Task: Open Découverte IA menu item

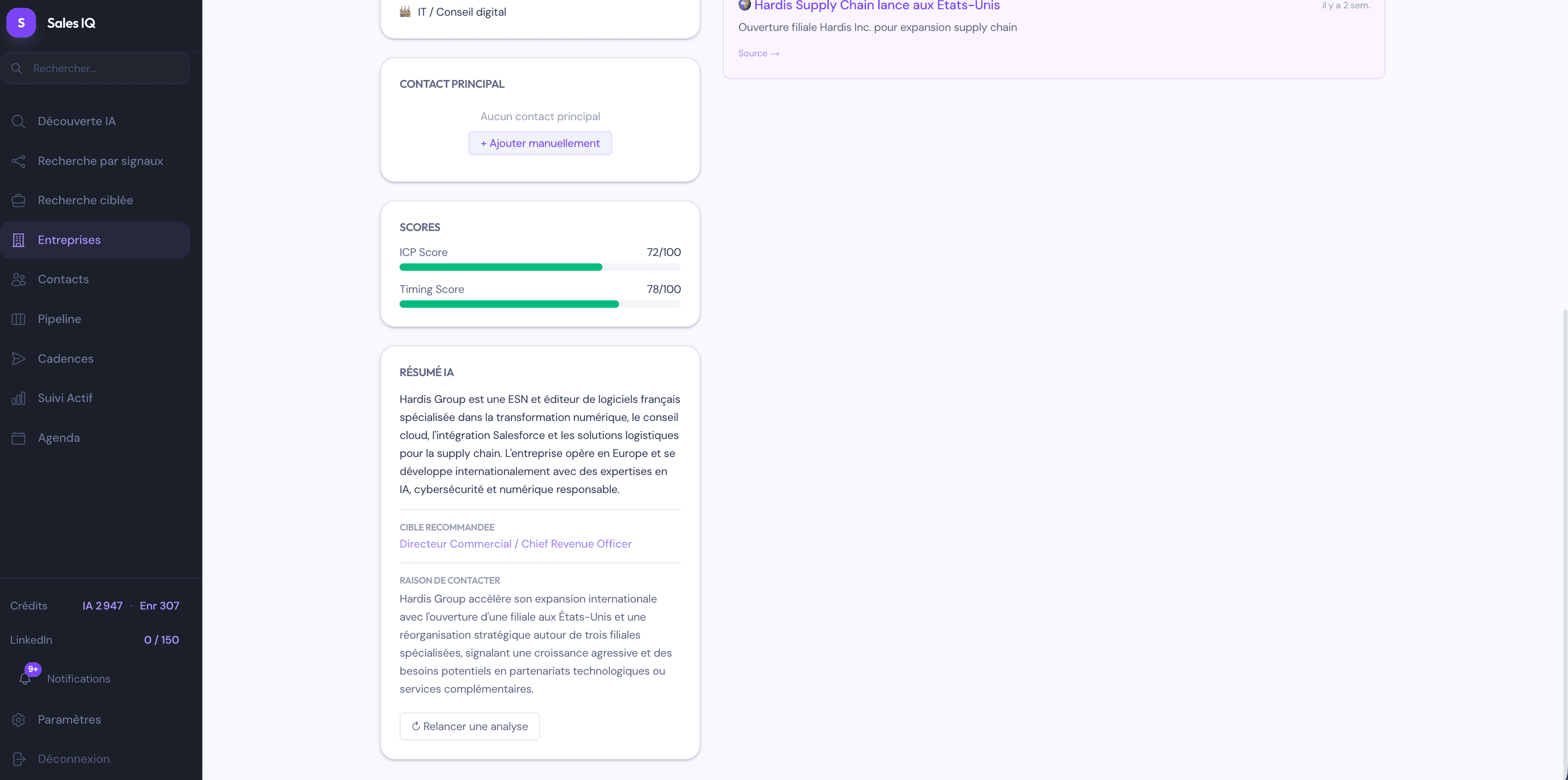Action: pos(96,121)
